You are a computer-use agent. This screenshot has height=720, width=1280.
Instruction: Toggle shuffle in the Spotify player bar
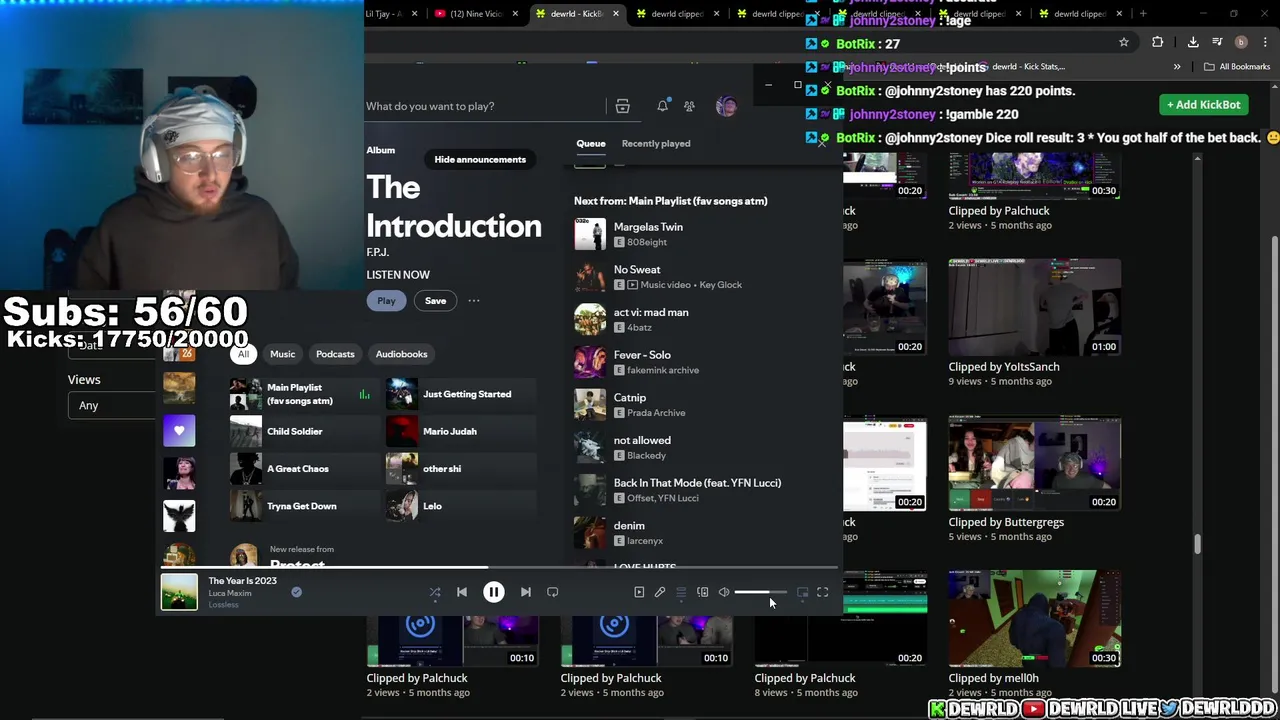click(435, 592)
